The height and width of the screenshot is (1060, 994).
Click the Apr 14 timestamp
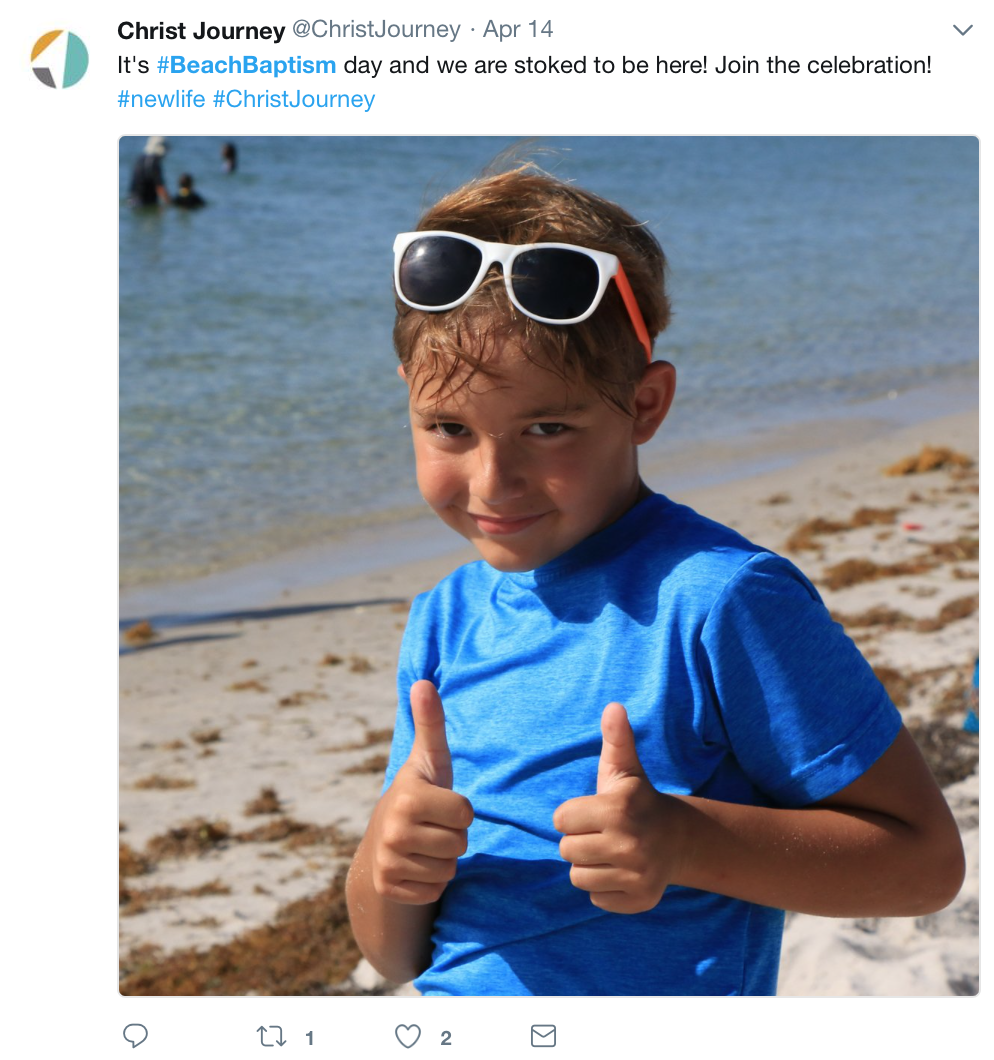[x=517, y=29]
